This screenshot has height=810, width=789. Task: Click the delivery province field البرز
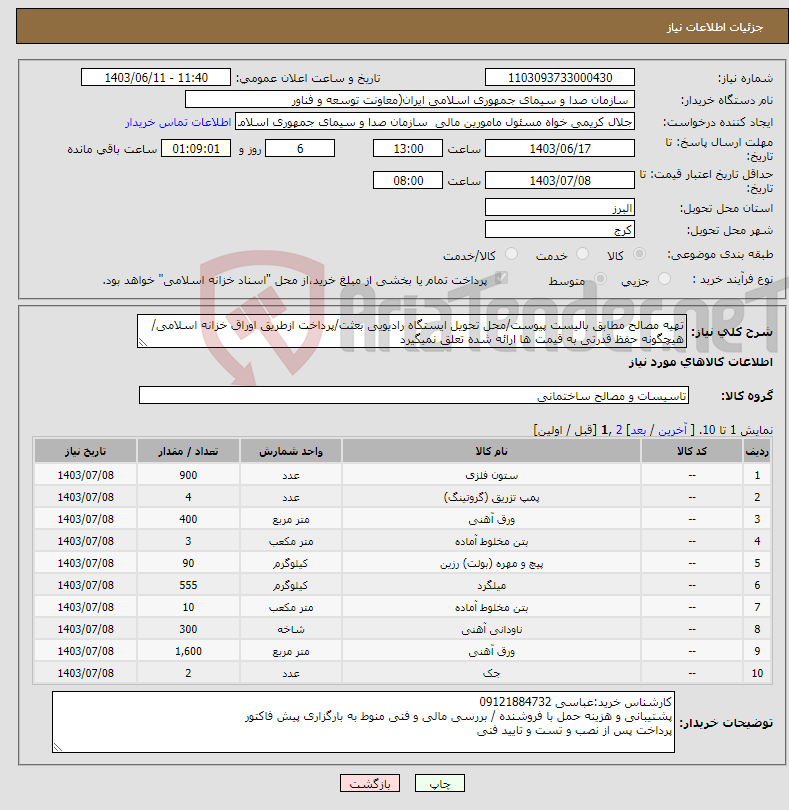(560, 208)
